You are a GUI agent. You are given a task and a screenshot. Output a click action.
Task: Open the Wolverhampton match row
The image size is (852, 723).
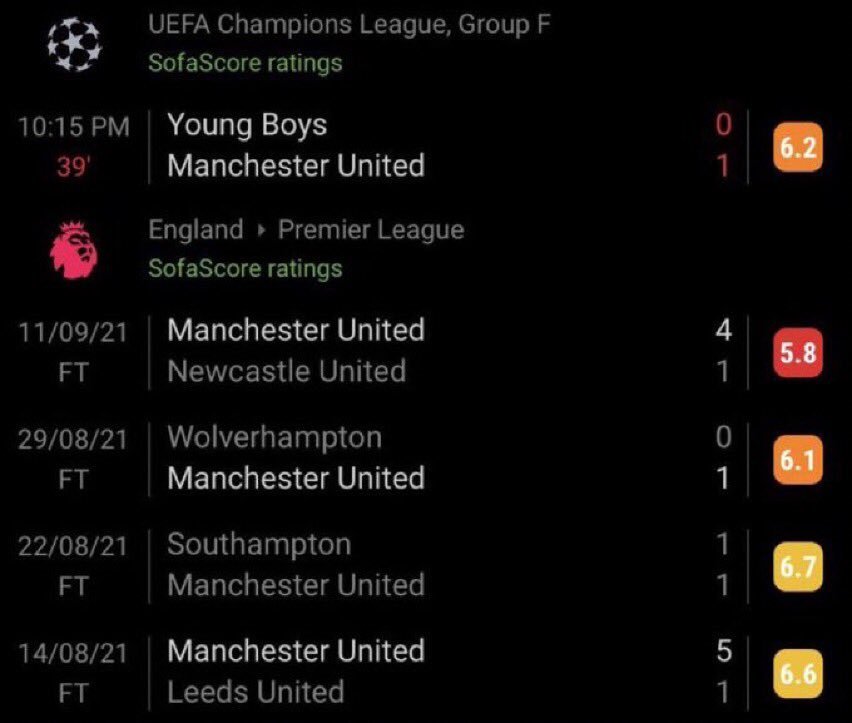pos(274,437)
